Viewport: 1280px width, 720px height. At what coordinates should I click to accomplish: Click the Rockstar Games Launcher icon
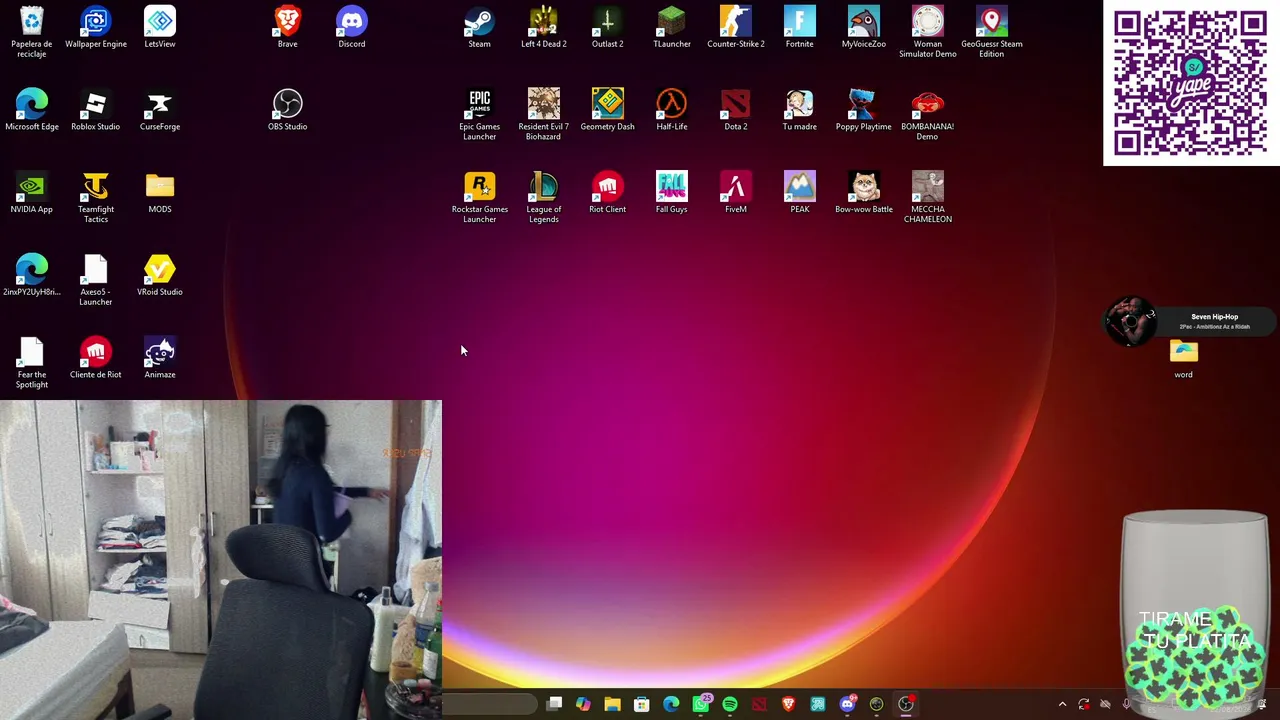tap(480, 197)
